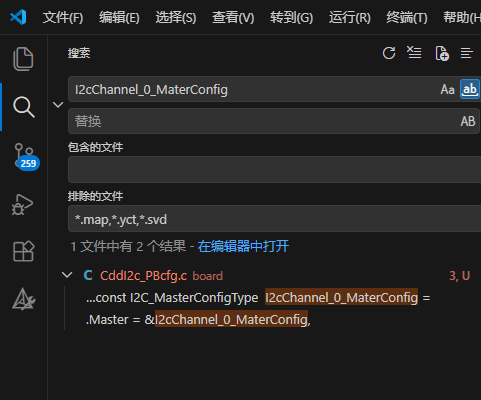Refresh the search results

point(389,53)
